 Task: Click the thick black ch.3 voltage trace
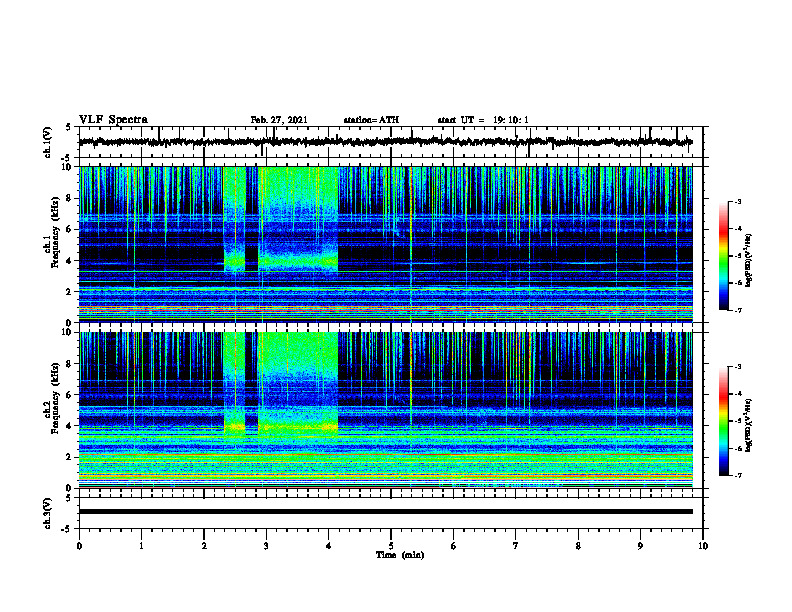pos(386,512)
